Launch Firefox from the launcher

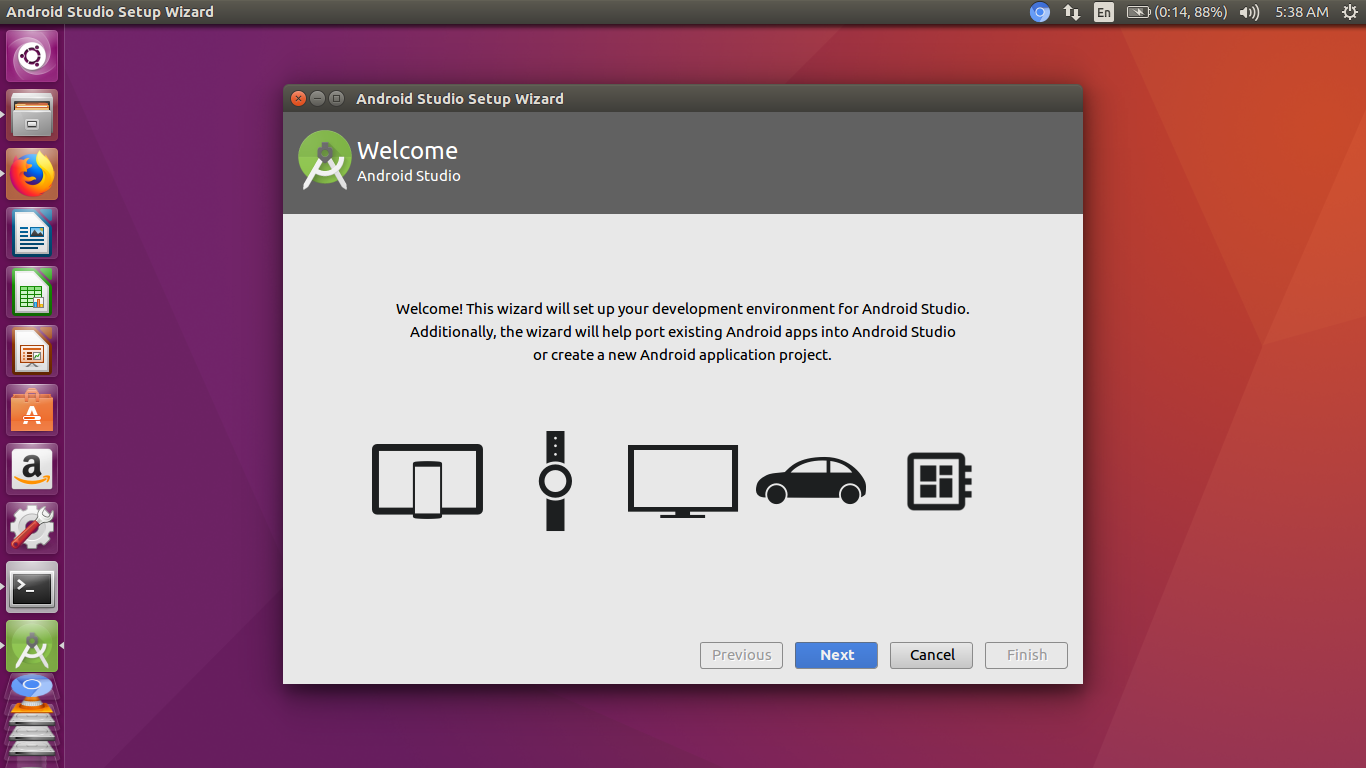tap(32, 174)
